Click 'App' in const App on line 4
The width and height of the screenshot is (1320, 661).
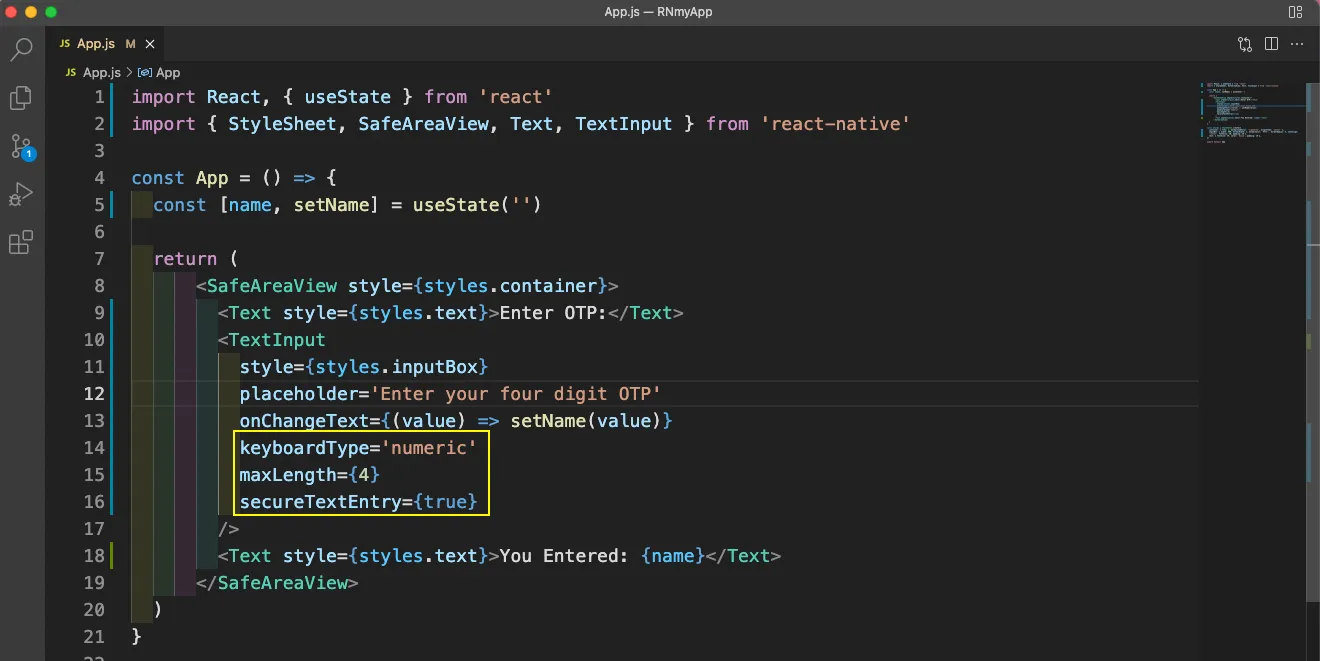click(x=212, y=178)
